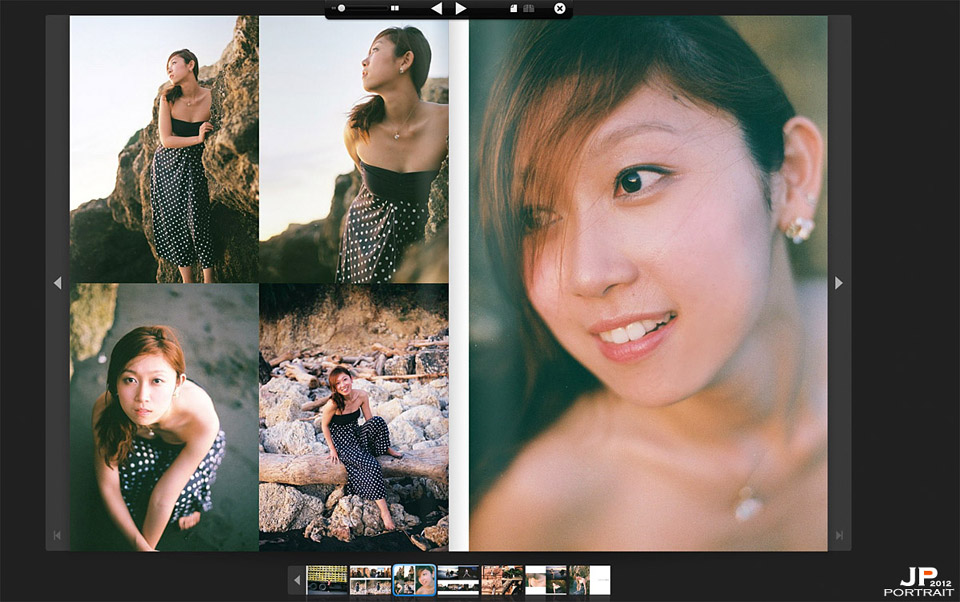Screen dimensions: 960x602
Task: Click the thumbnail grid icon beside the zoom slider
Action: [395, 9]
